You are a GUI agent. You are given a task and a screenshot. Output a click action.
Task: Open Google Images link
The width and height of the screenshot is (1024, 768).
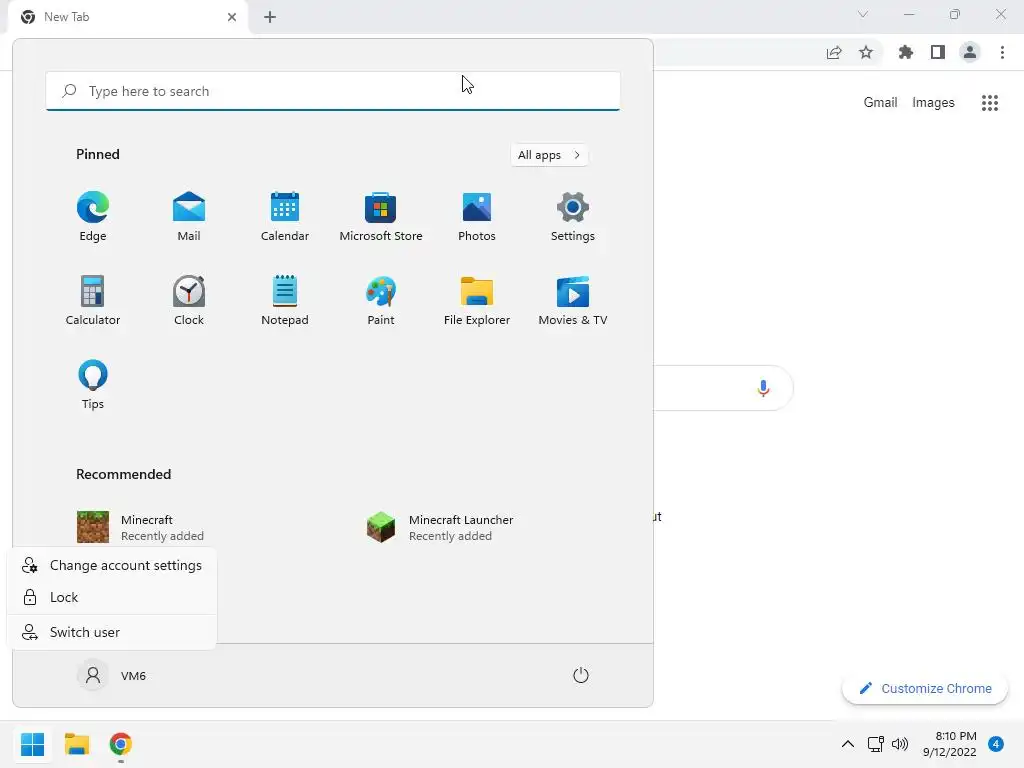[933, 103]
